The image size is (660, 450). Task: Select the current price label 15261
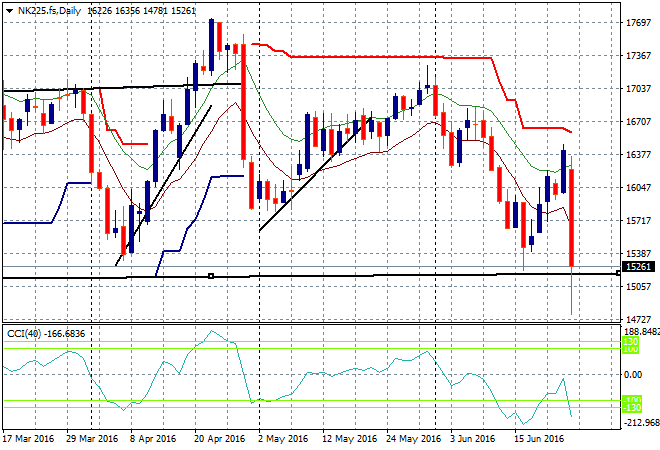[x=638, y=266]
